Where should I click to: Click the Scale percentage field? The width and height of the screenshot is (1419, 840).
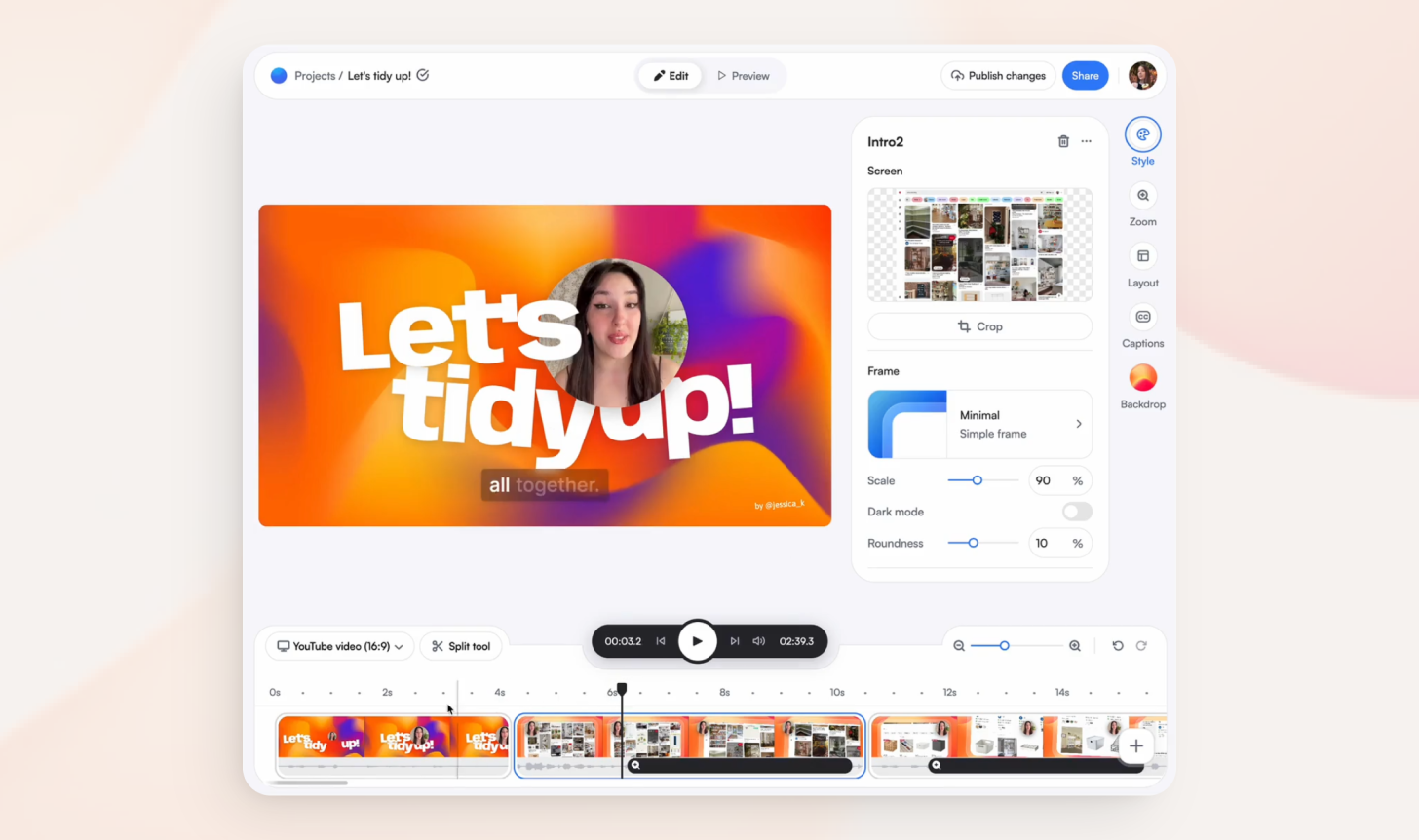1060,480
